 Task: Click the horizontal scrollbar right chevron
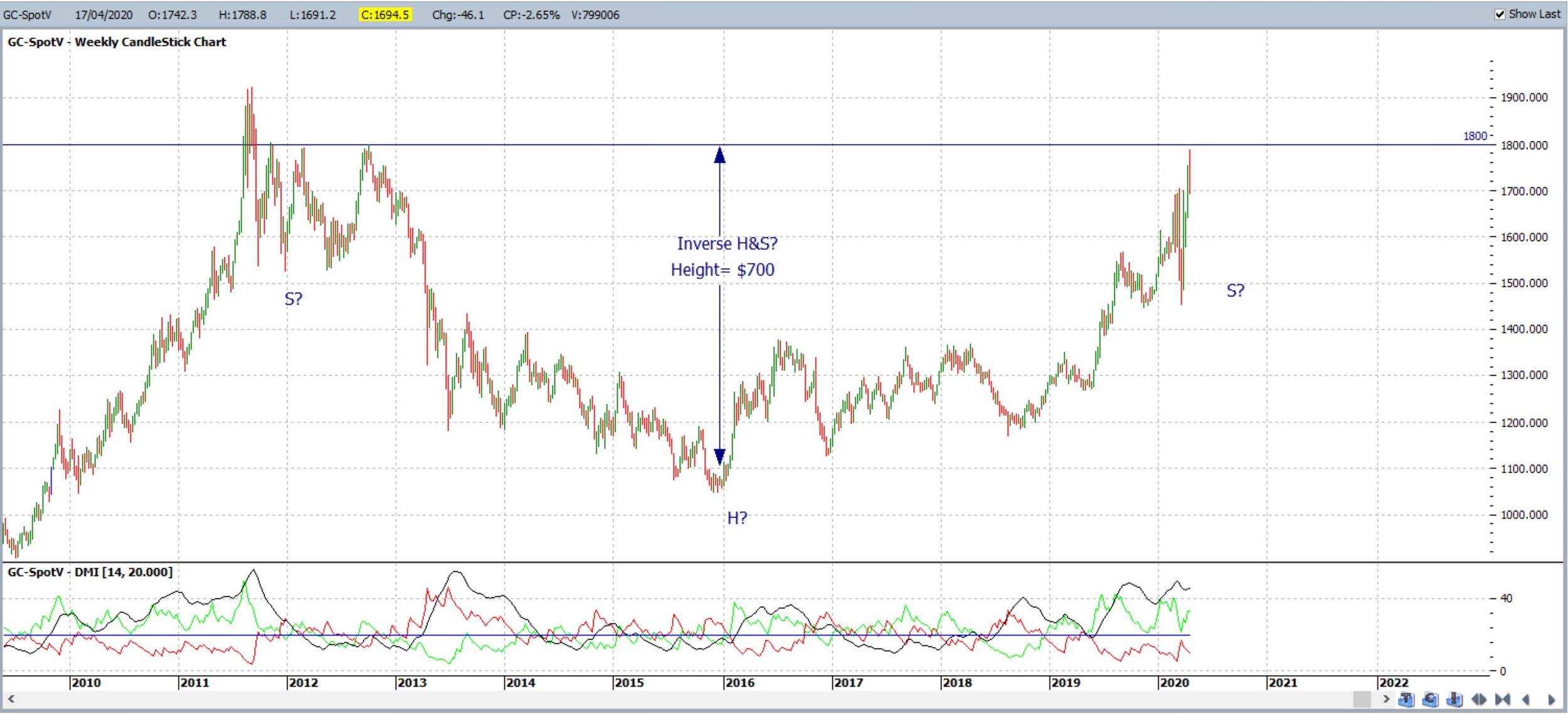pos(1386,698)
